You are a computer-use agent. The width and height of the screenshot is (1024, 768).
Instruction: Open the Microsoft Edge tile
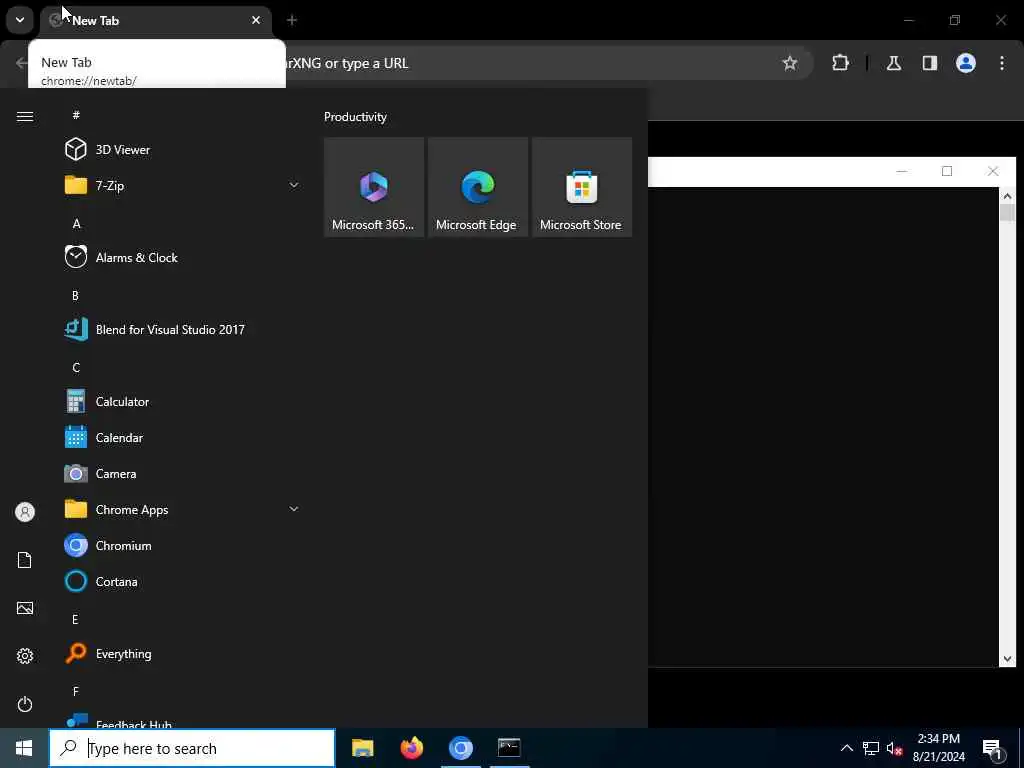tap(477, 187)
